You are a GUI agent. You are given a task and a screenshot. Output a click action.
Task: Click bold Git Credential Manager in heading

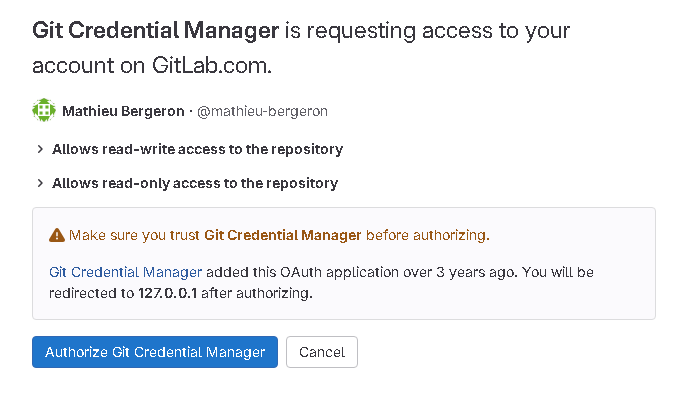(x=156, y=31)
